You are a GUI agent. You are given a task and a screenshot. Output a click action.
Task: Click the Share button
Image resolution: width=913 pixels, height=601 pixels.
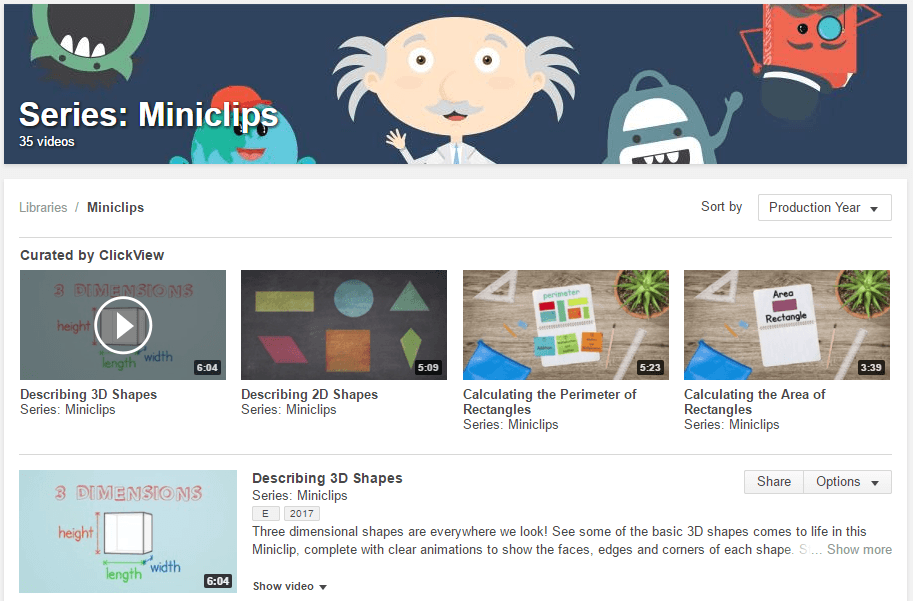click(x=773, y=482)
